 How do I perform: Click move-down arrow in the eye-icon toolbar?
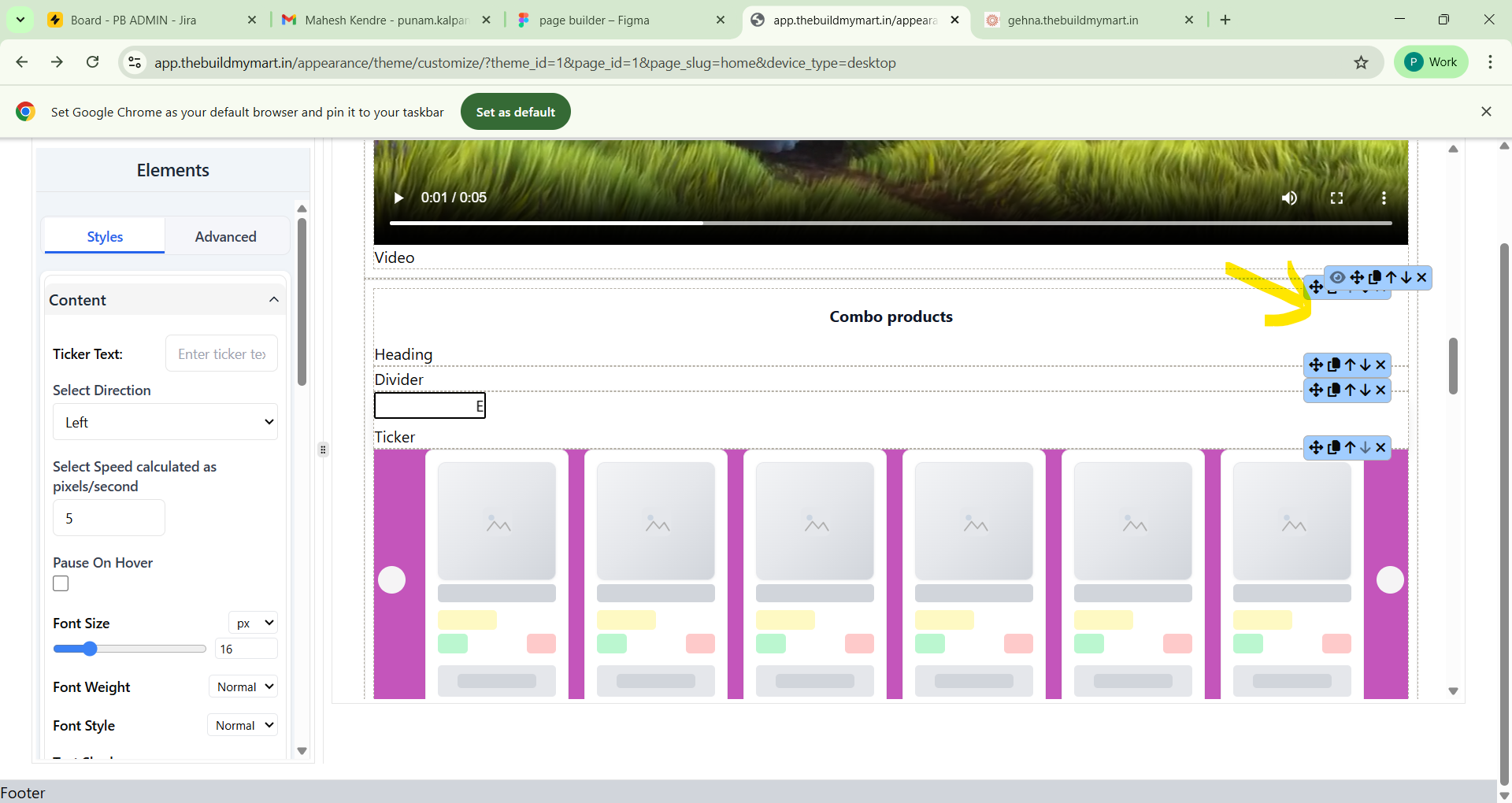tap(1406, 277)
